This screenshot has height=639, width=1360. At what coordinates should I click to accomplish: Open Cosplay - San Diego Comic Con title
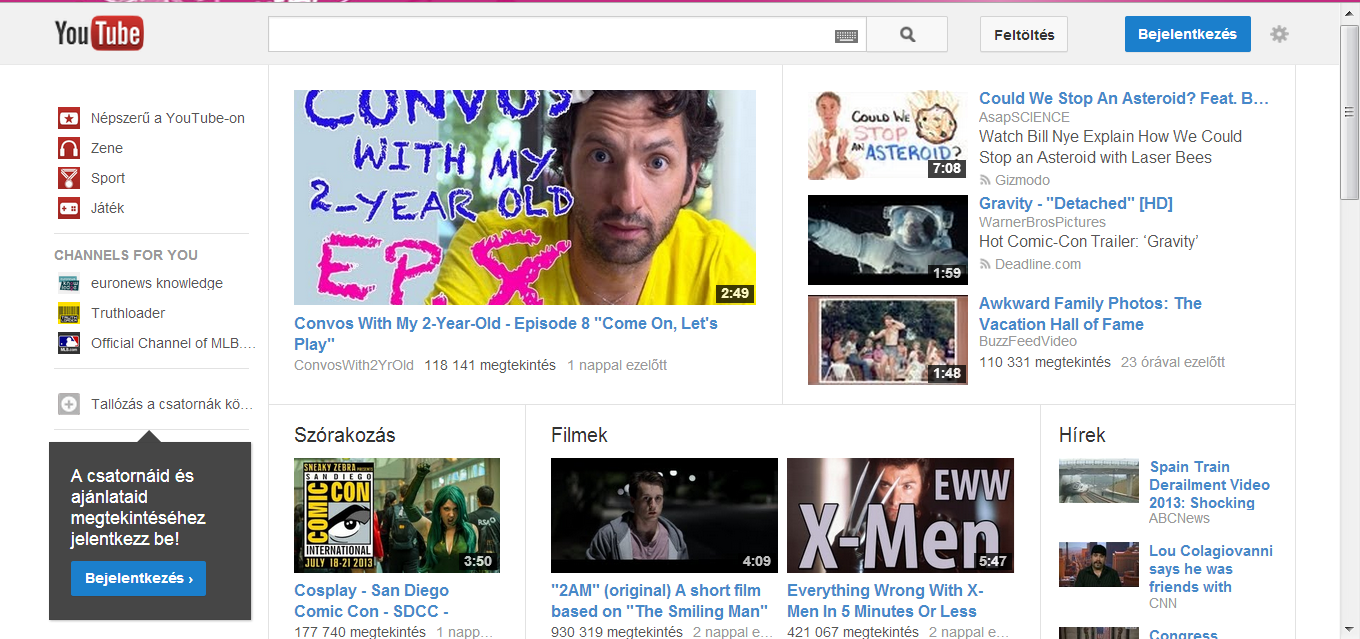tap(372, 601)
